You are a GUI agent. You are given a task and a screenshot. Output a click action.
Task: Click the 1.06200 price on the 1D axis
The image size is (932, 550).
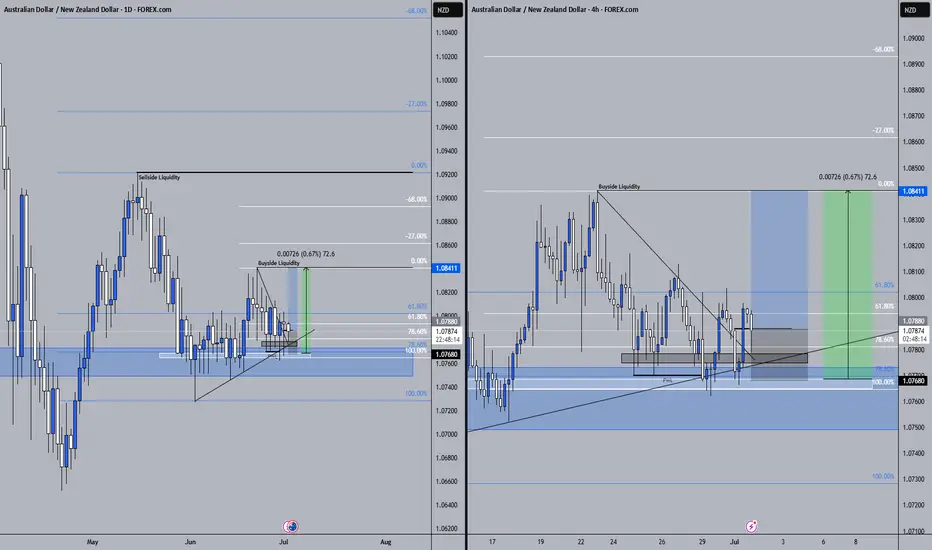pyautogui.click(x=446, y=529)
